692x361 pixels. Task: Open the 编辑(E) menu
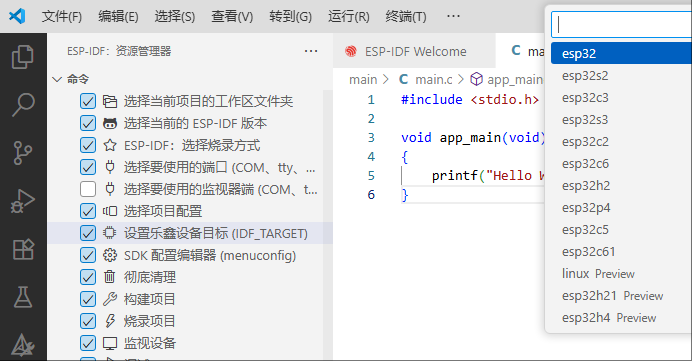pos(118,17)
